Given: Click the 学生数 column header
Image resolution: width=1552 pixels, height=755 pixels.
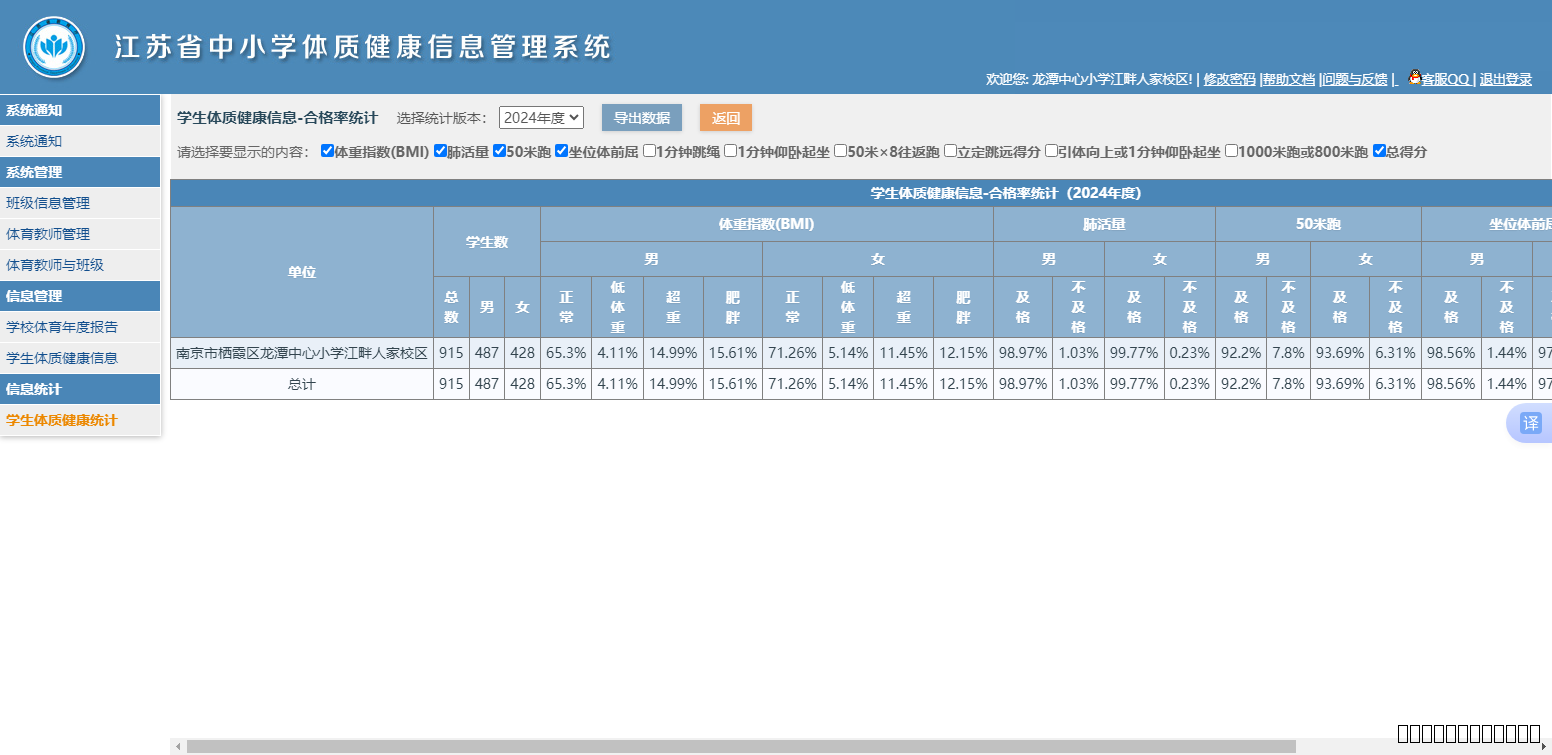Looking at the screenshot, I should [x=487, y=241].
